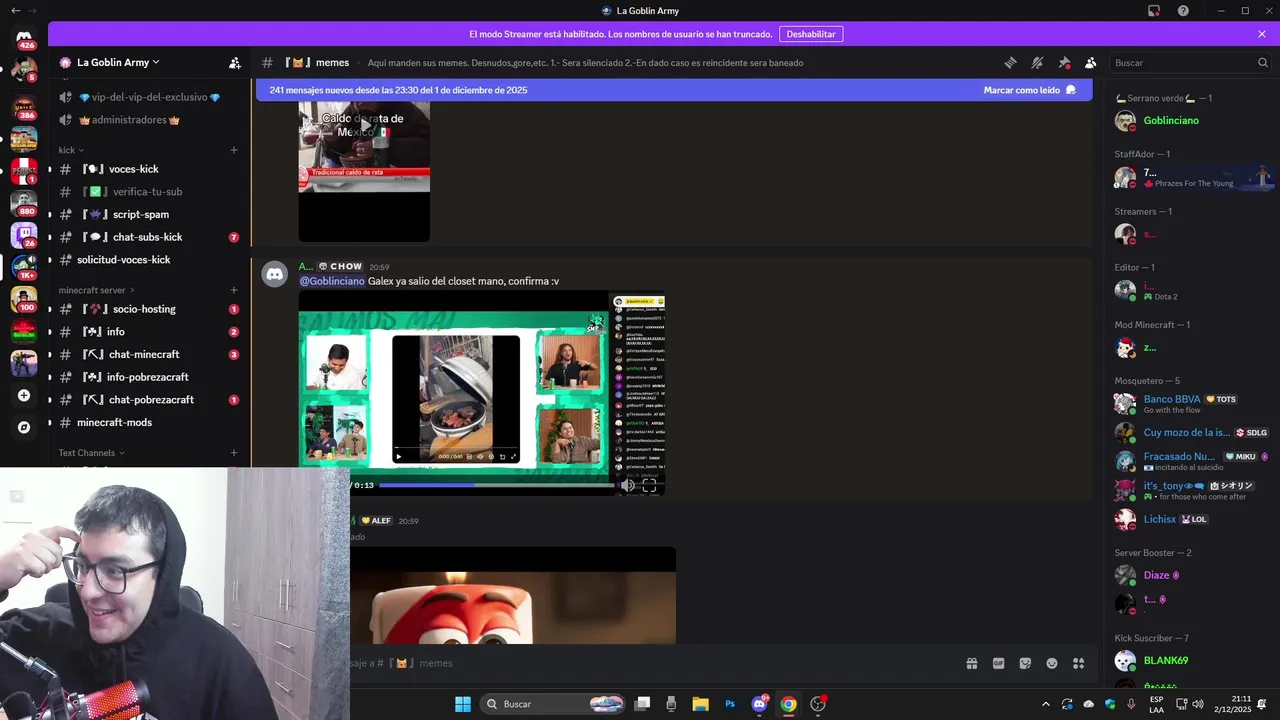
Task: Open the Threads icon in channel header
Action: click(1010, 62)
